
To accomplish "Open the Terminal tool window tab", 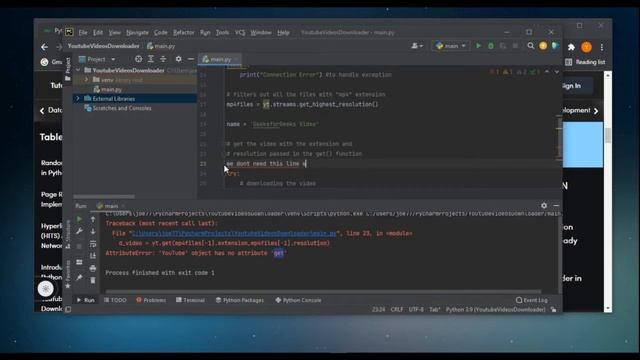I will (x=190, y=300).
